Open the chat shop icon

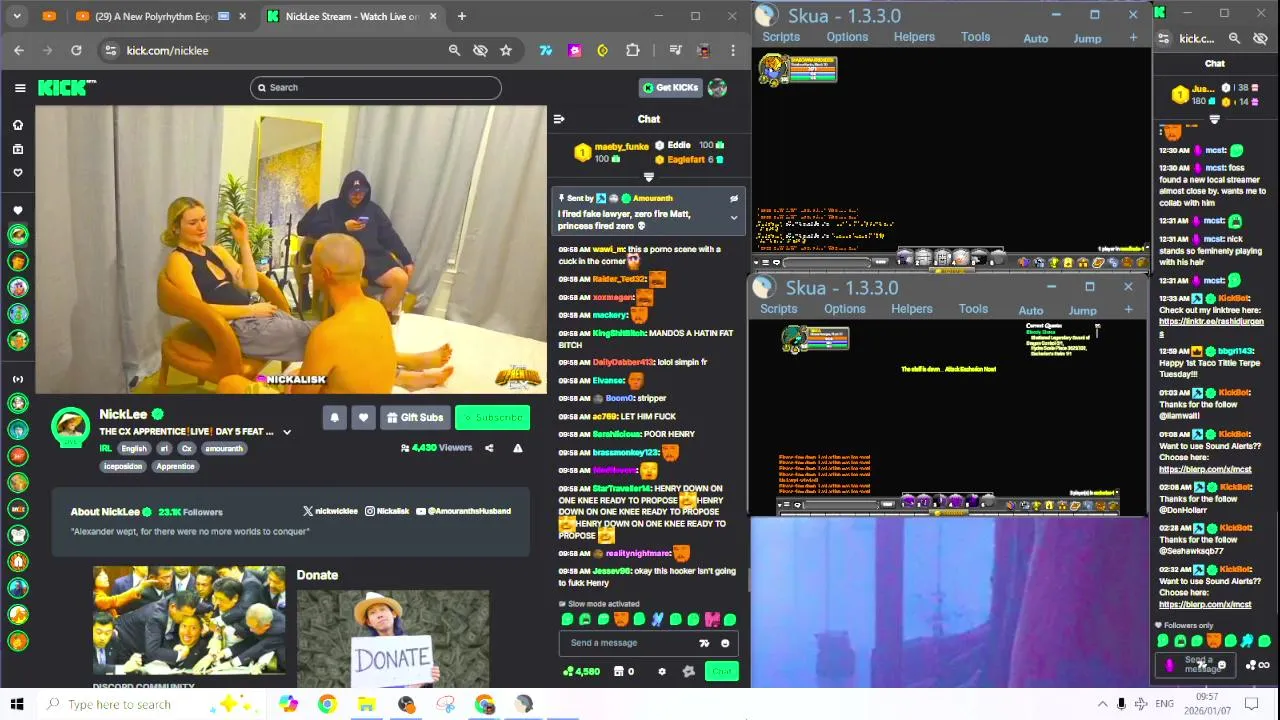pyautogui.click(x=618, y=671)
